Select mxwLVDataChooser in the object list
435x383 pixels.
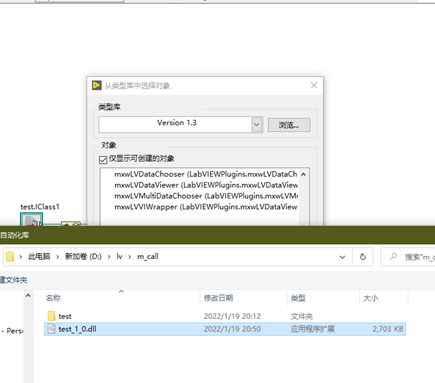pos(205,174)
